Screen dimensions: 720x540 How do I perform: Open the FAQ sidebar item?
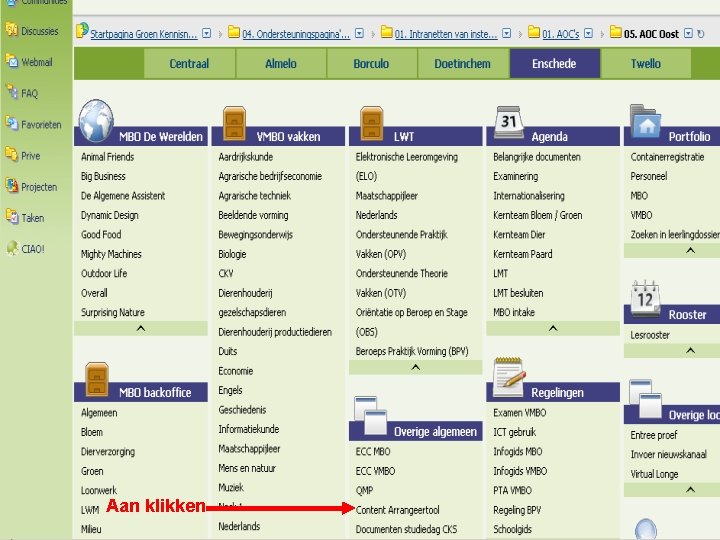pyautogui.click(x=22, y=93)
